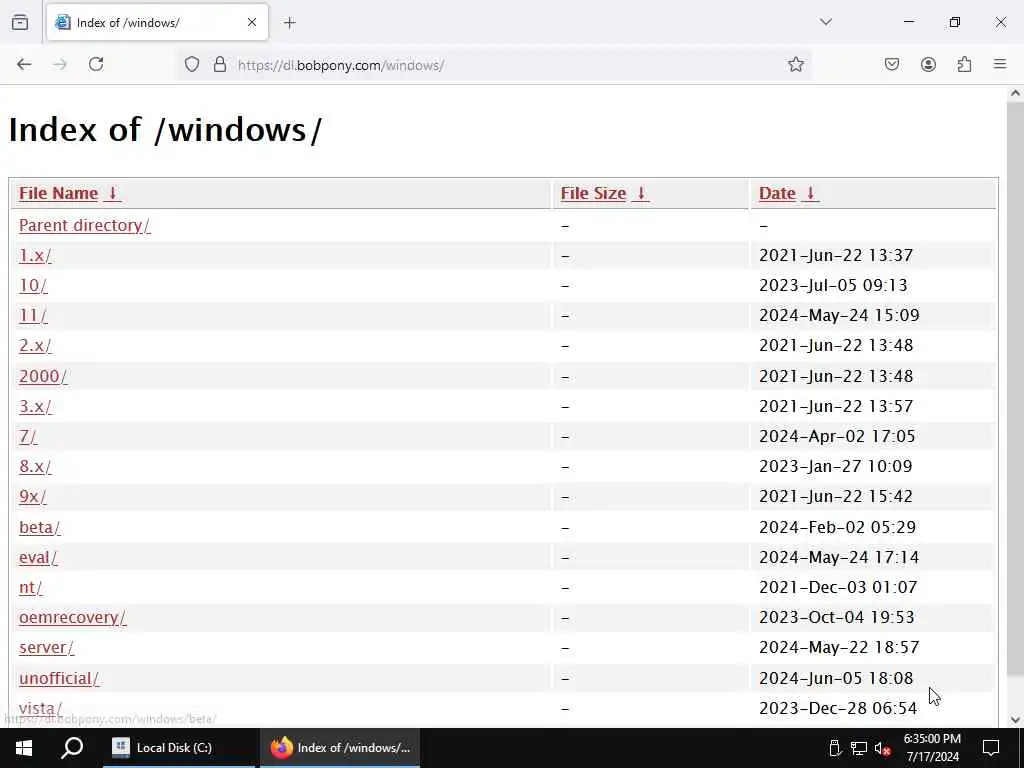
Task: Open the 1.x/ folder link
Action: point(35,255)
